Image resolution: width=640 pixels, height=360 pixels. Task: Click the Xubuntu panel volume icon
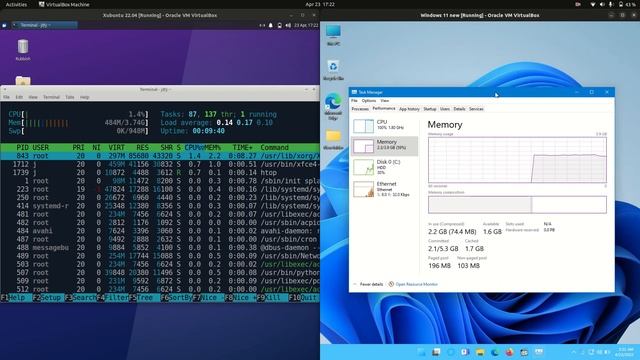tap(288, 25)
